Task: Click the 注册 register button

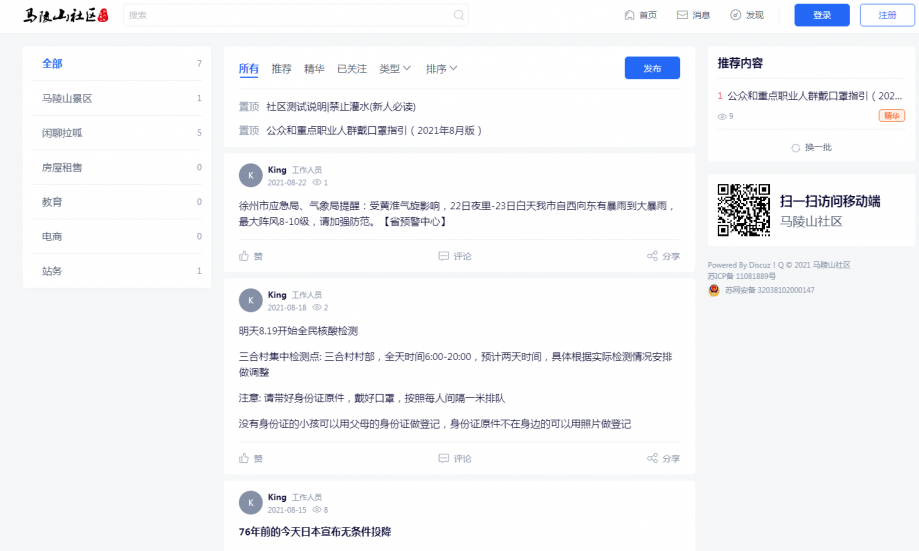Action: tap(886, 15)
